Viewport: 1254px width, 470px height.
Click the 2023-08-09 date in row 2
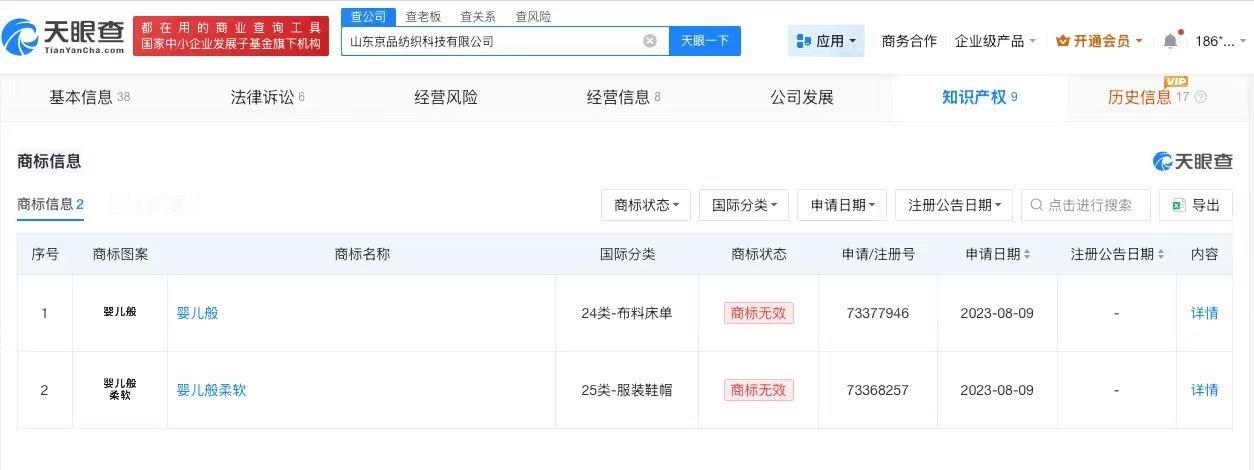[997, 390]
